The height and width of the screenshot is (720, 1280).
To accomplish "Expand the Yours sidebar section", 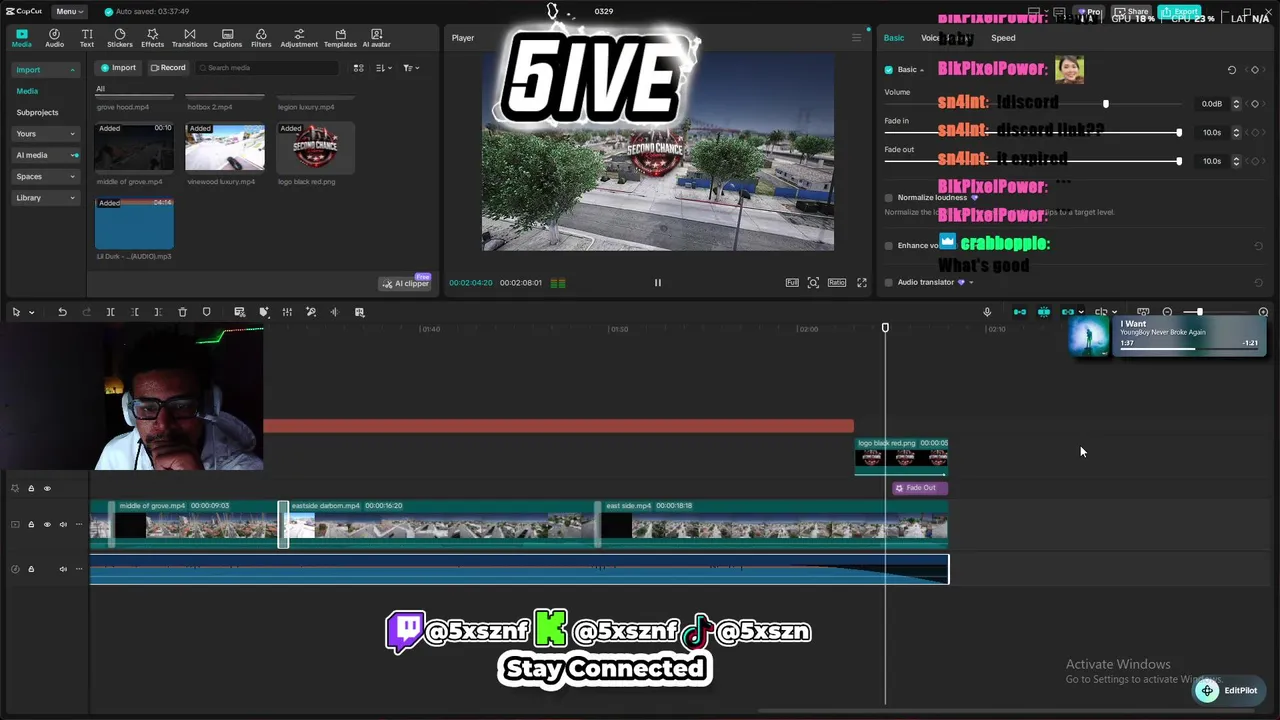I will click(x=45, y=133).
